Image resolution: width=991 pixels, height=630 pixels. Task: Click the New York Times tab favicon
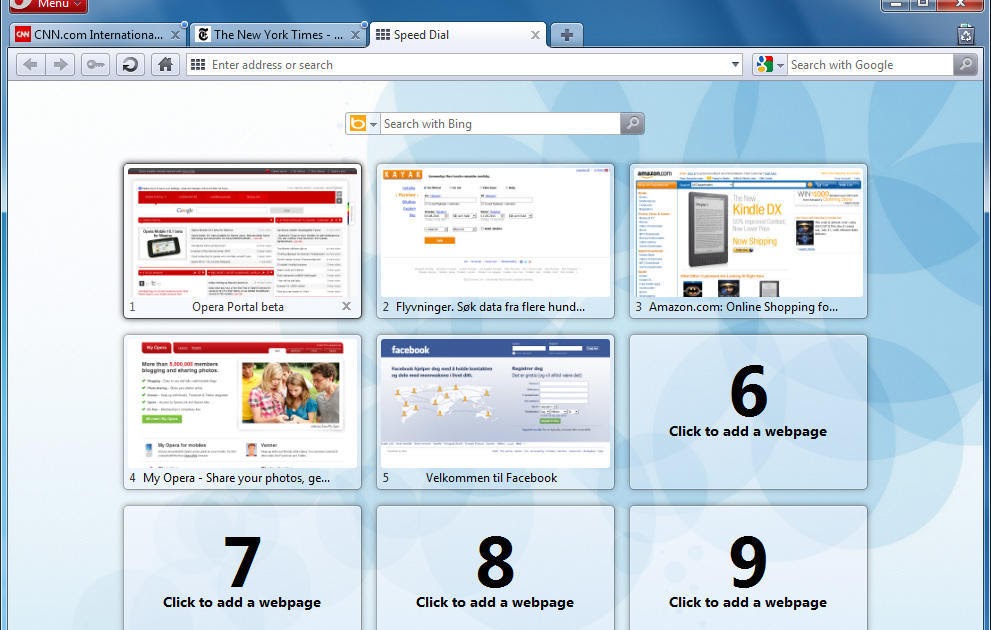(x=203, y=35)
